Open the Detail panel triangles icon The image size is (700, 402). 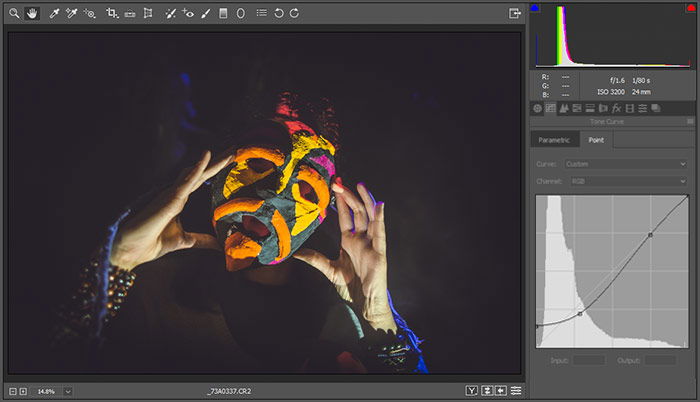(563, 108)
